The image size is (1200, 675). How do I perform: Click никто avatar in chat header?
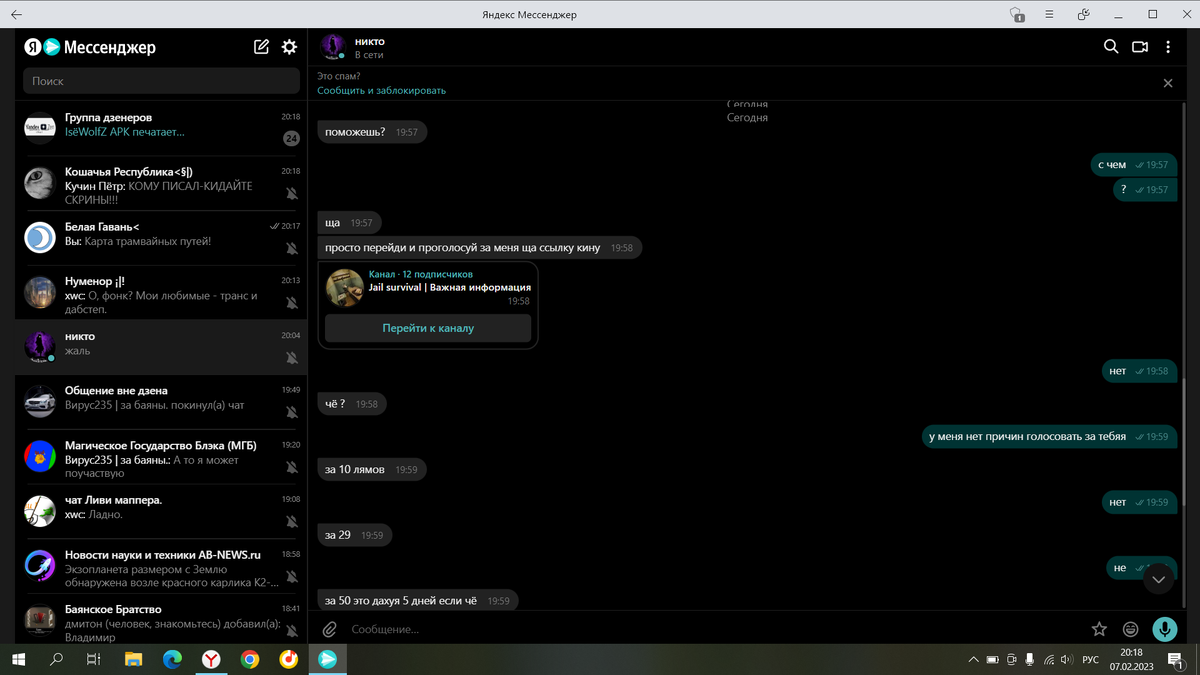332,47
